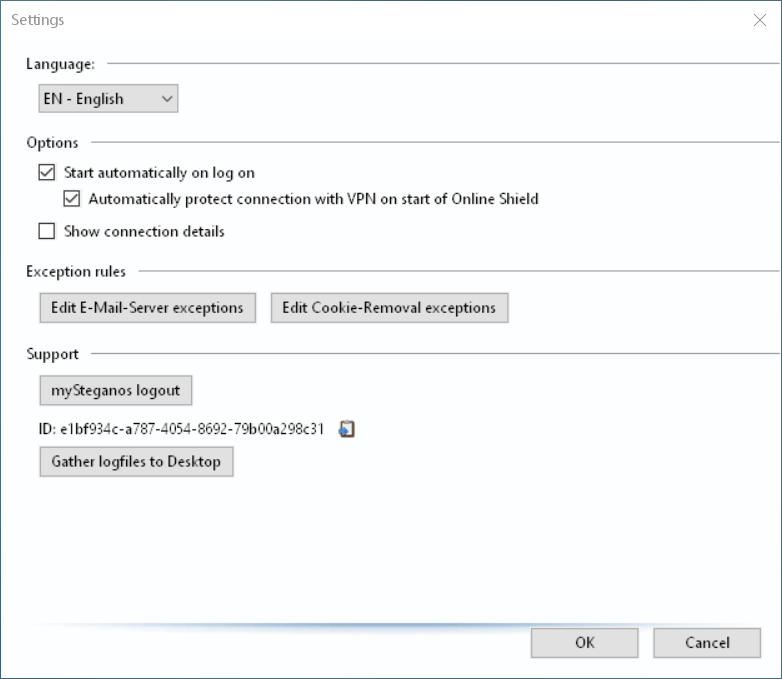
Task: Confirm settings with the OK button
Action: tap(585, 643)
